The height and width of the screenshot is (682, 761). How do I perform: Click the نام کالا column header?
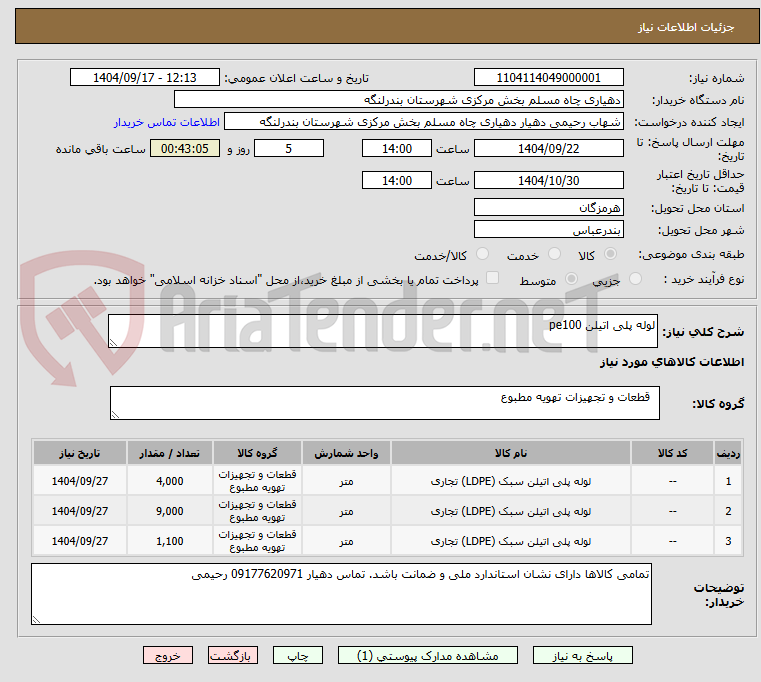tap(511, 453)
